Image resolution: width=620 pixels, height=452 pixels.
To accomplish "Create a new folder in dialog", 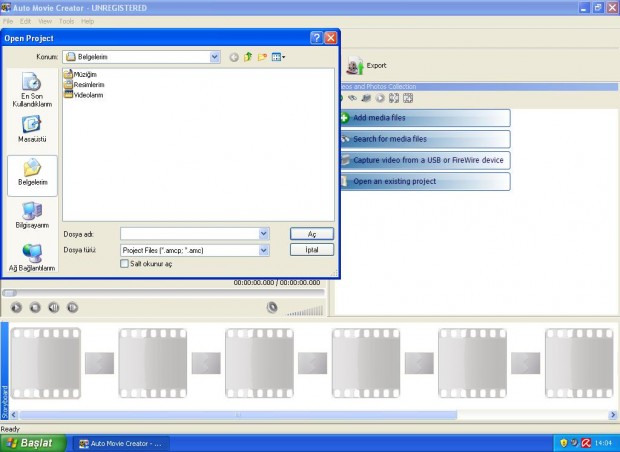I will point(262,57).
